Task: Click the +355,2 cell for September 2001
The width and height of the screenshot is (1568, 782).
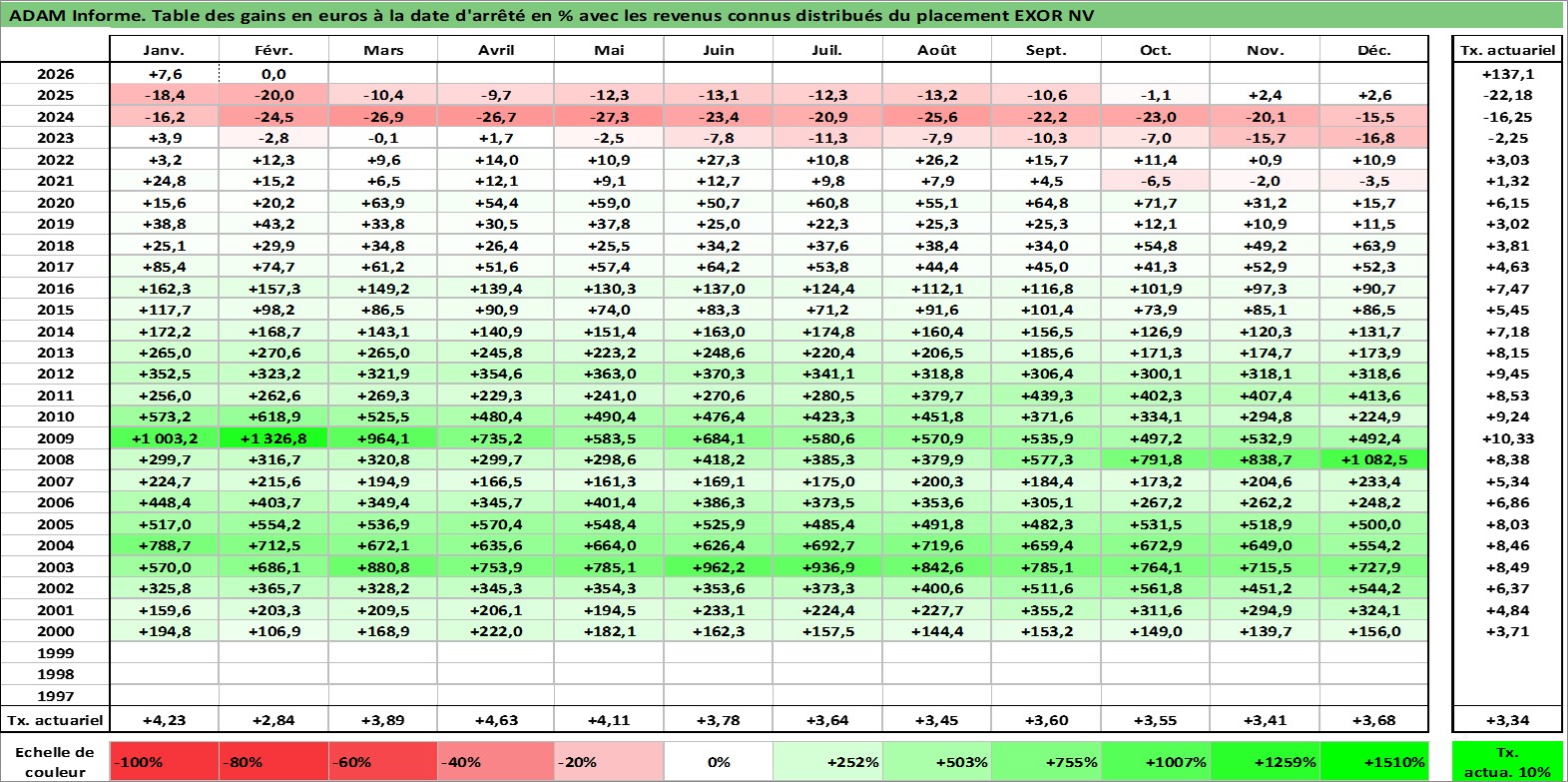Action: [1045, 610]
